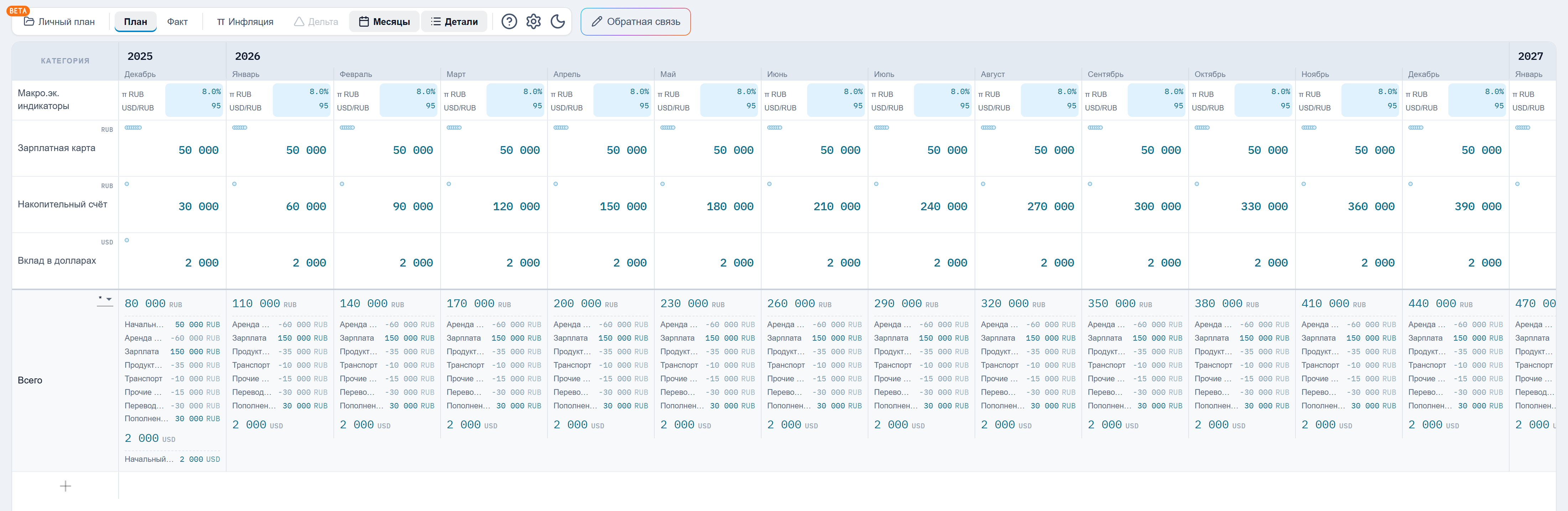Screen dimensions: 1568x511
Task: Open the help question mark icon
Action: [509, 22]
